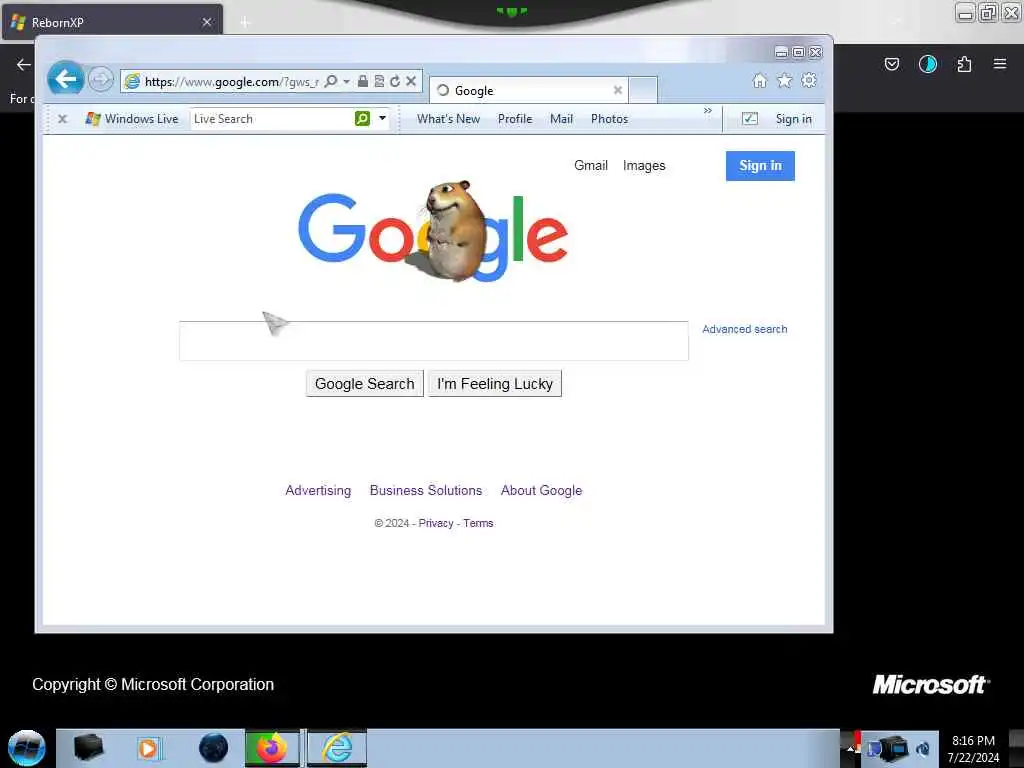The height and width of the screenshot is (768, 1024).
Task: Stop loading with the address bar X icon
Action: [411, 81]
